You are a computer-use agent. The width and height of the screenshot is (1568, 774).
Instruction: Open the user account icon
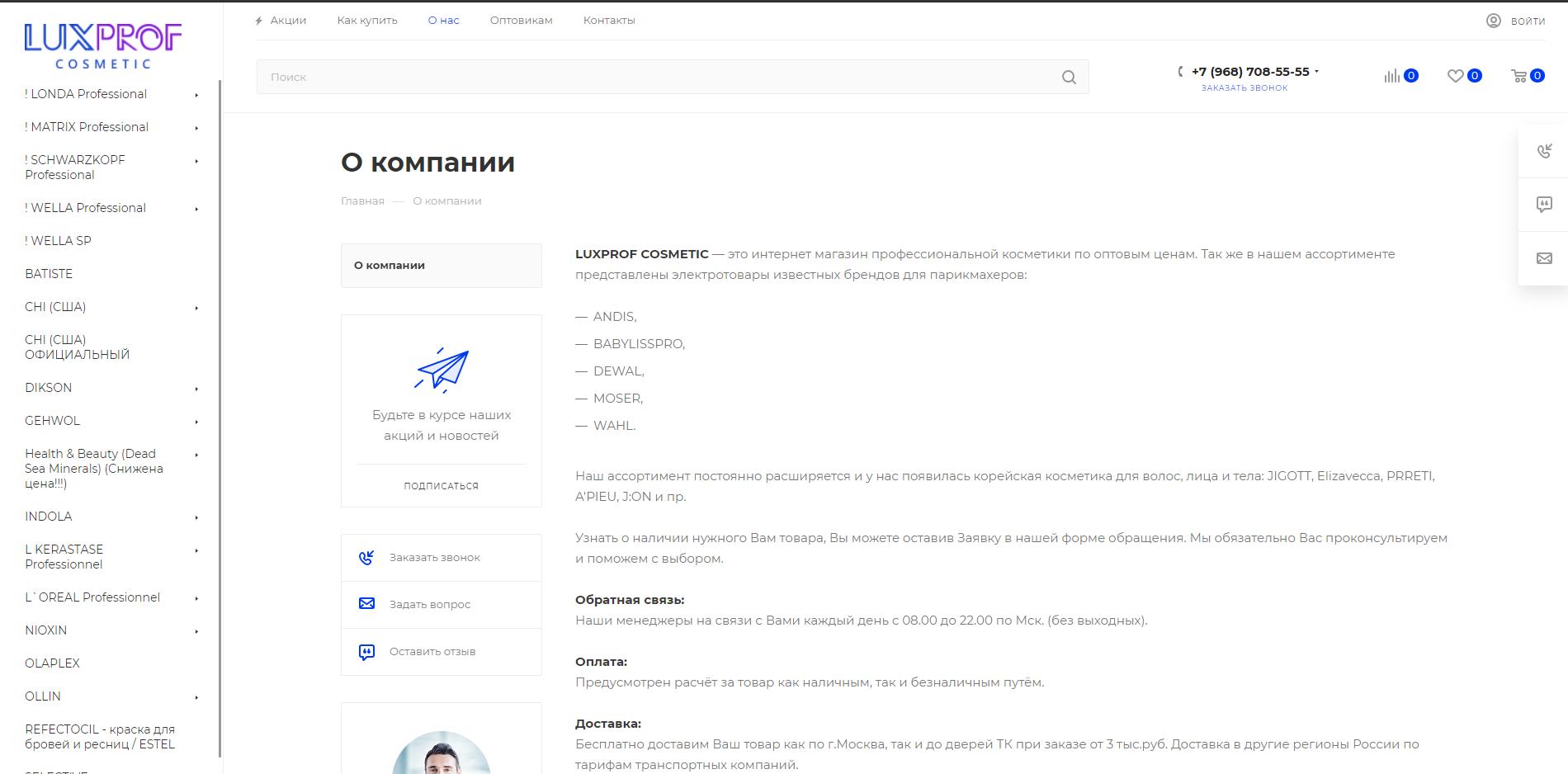1493,21
